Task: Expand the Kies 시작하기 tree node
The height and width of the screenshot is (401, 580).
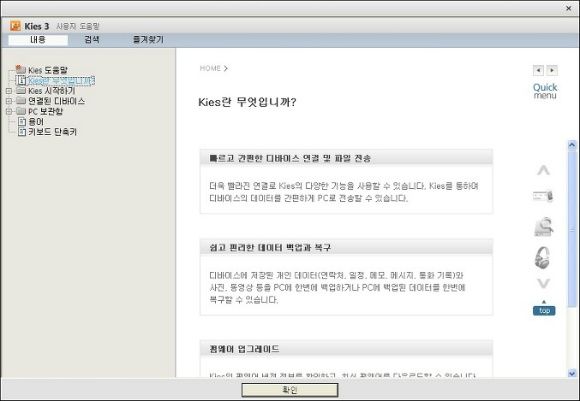Action: point(9,91)
